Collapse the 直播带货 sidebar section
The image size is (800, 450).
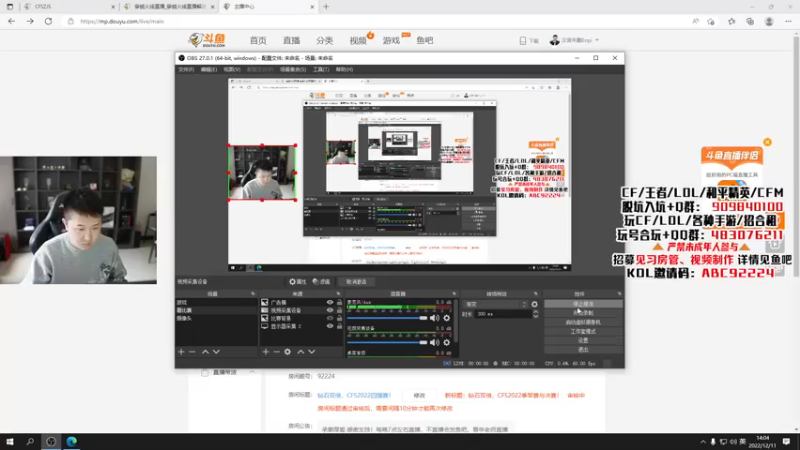click(252, 372)
